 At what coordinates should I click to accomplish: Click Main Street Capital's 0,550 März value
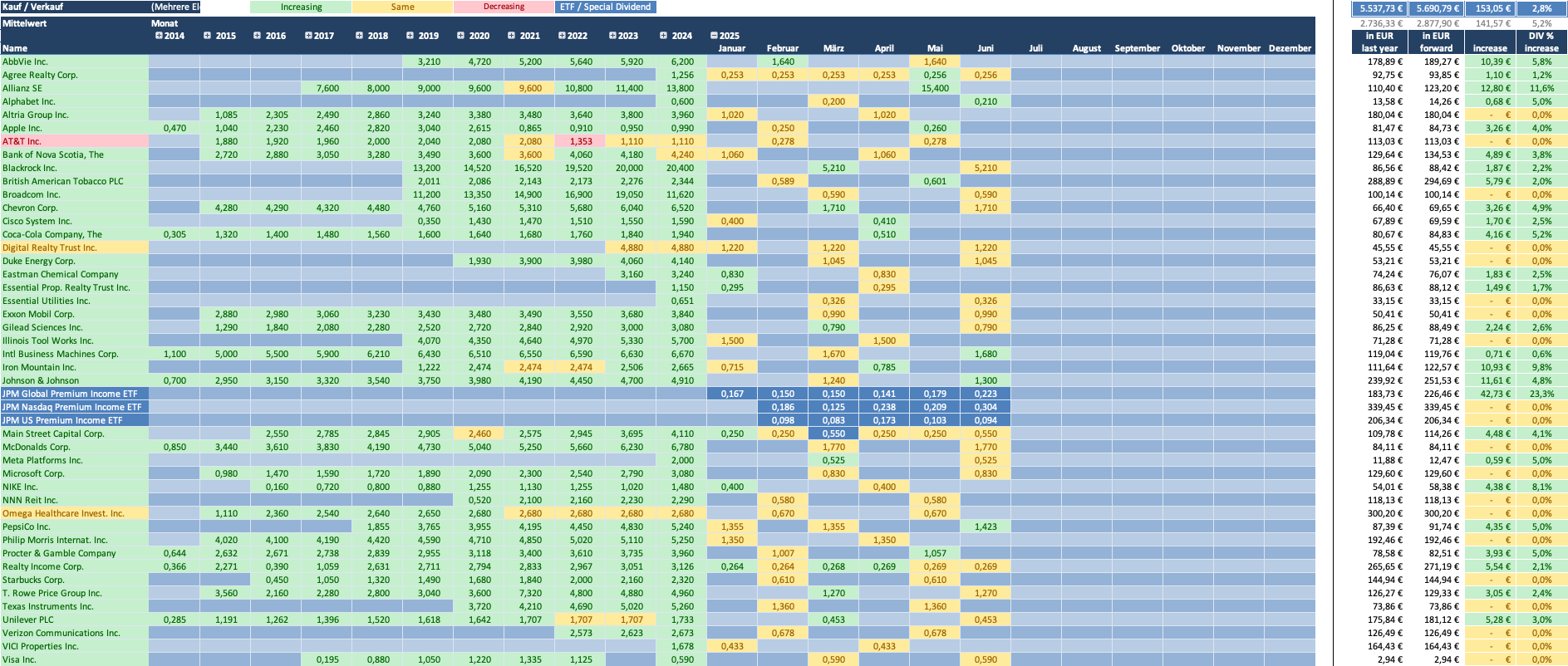tap(833, 433)
